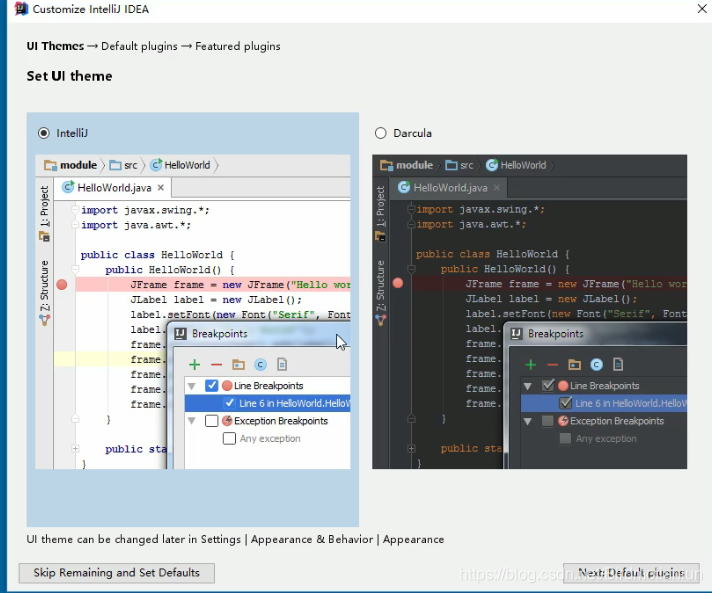Toggle Line 6 in HelloWorld checkbox in Darcula preview
This screenshot has height=593, width=712.
click(x=565, y=403)
